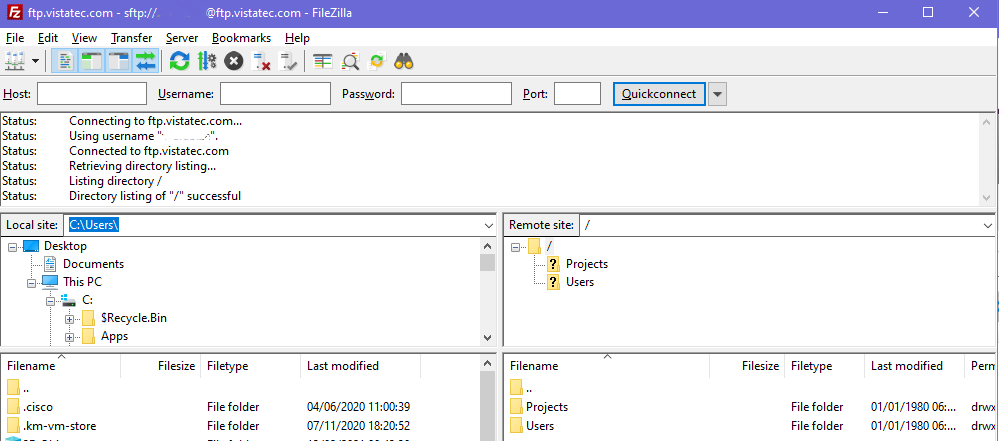Collapse the Desktop tree node
This screenshot has width=1001, height=441.
[12, 246]
